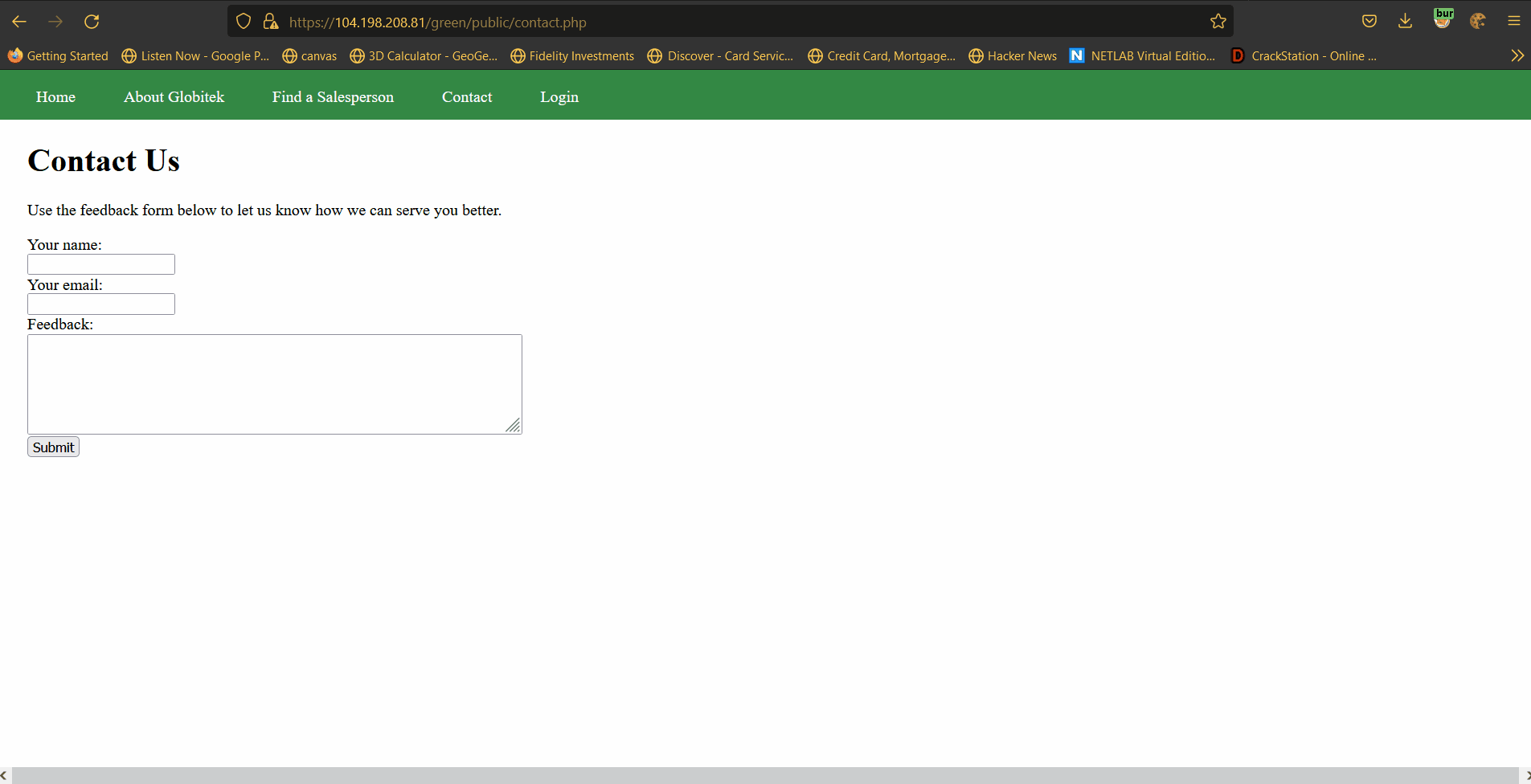Open the canvas bookmark

coord(309,55)
